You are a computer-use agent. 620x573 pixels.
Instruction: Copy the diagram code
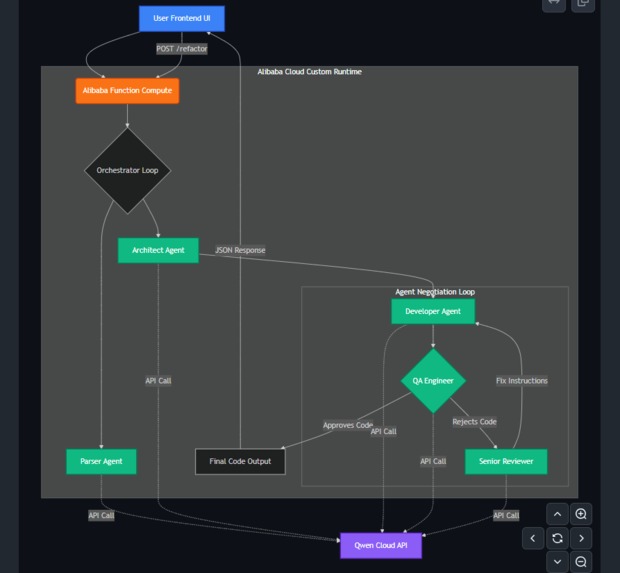(x=583, y=4)
